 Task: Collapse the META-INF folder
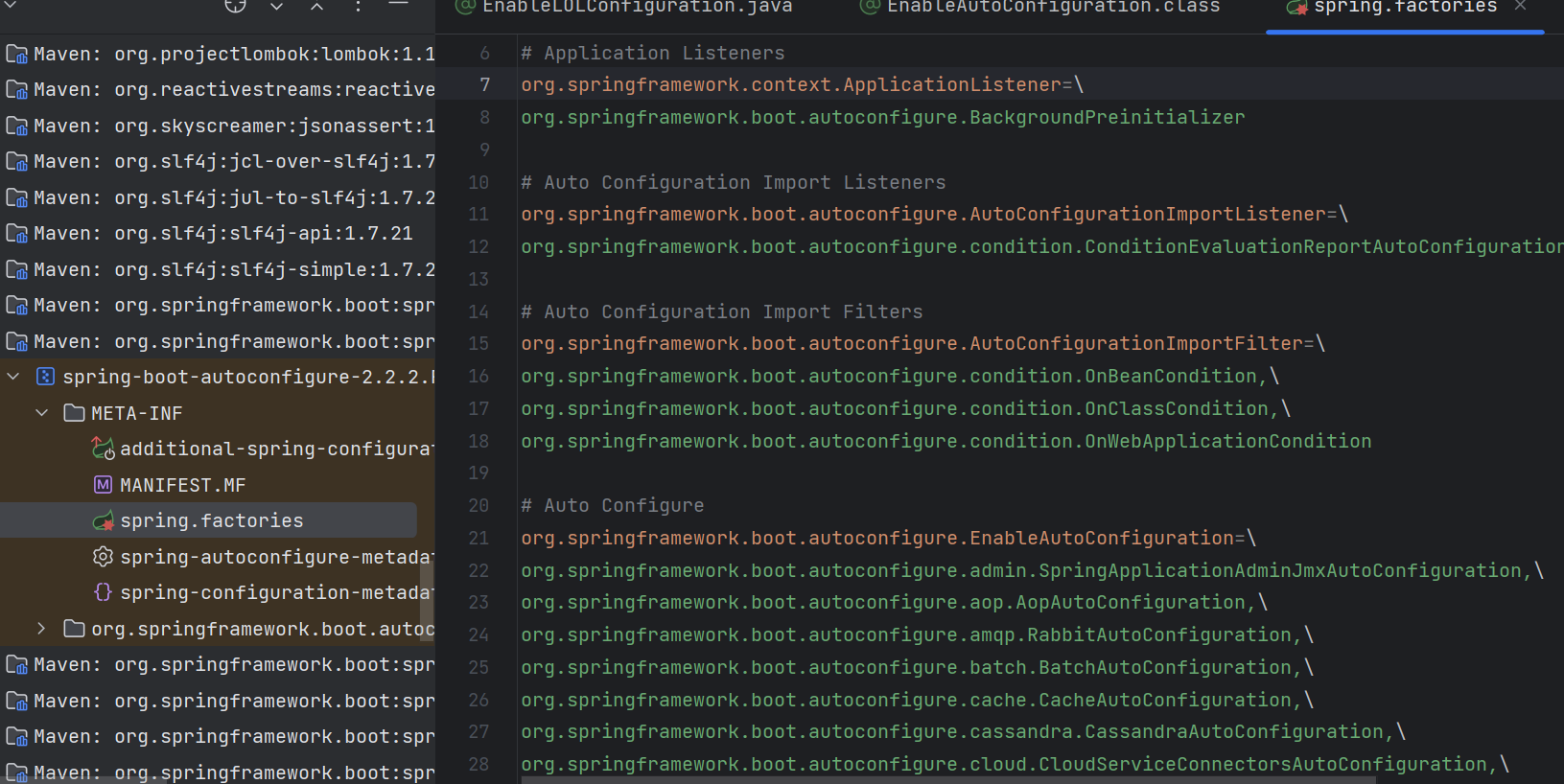[42, 413]
